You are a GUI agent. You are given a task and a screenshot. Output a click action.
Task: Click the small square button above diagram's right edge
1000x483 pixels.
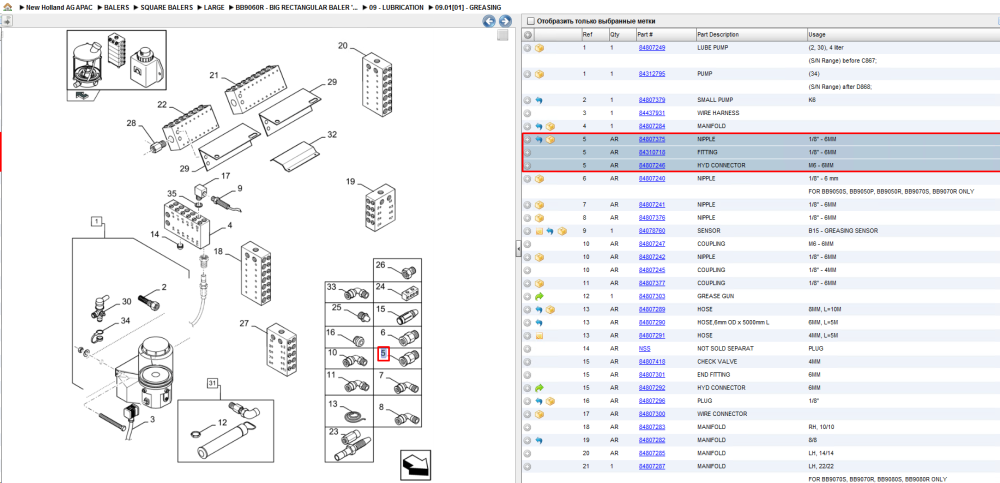click(x=503, y=35)
